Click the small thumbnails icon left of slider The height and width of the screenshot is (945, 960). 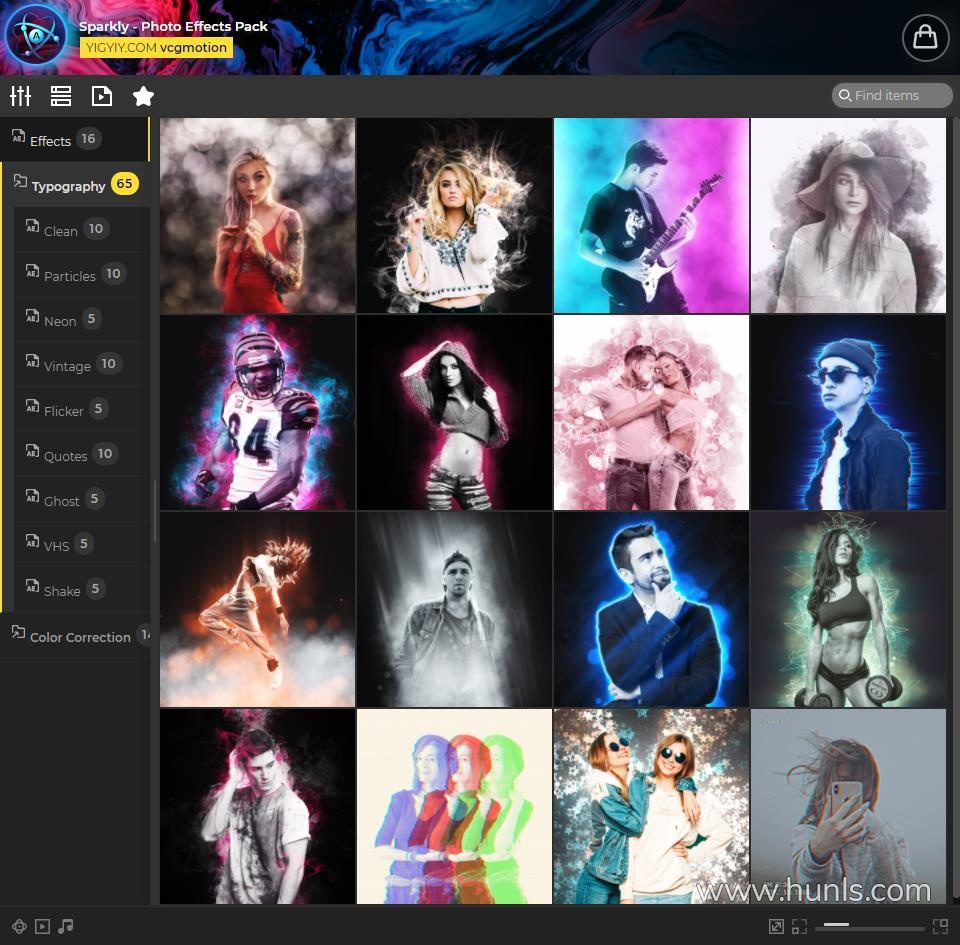point(799,926)
